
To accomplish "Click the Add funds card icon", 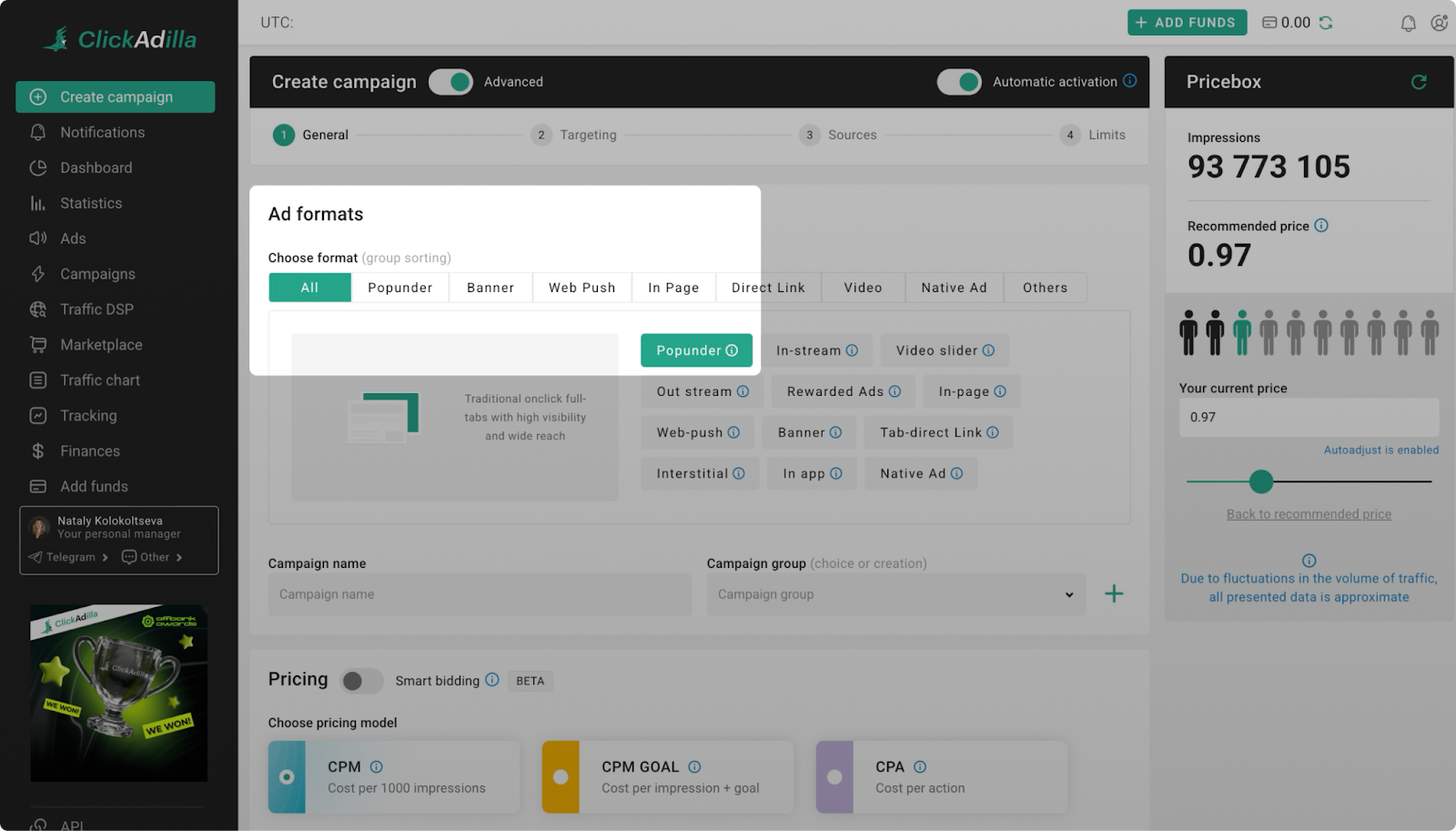I will (x=38, y=487).
